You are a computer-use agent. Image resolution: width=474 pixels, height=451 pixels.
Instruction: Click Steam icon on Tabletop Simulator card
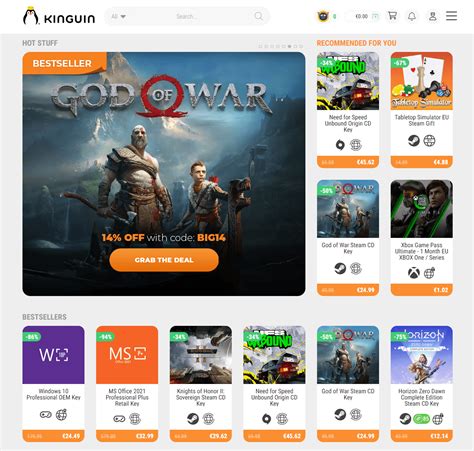click(414, 141)
